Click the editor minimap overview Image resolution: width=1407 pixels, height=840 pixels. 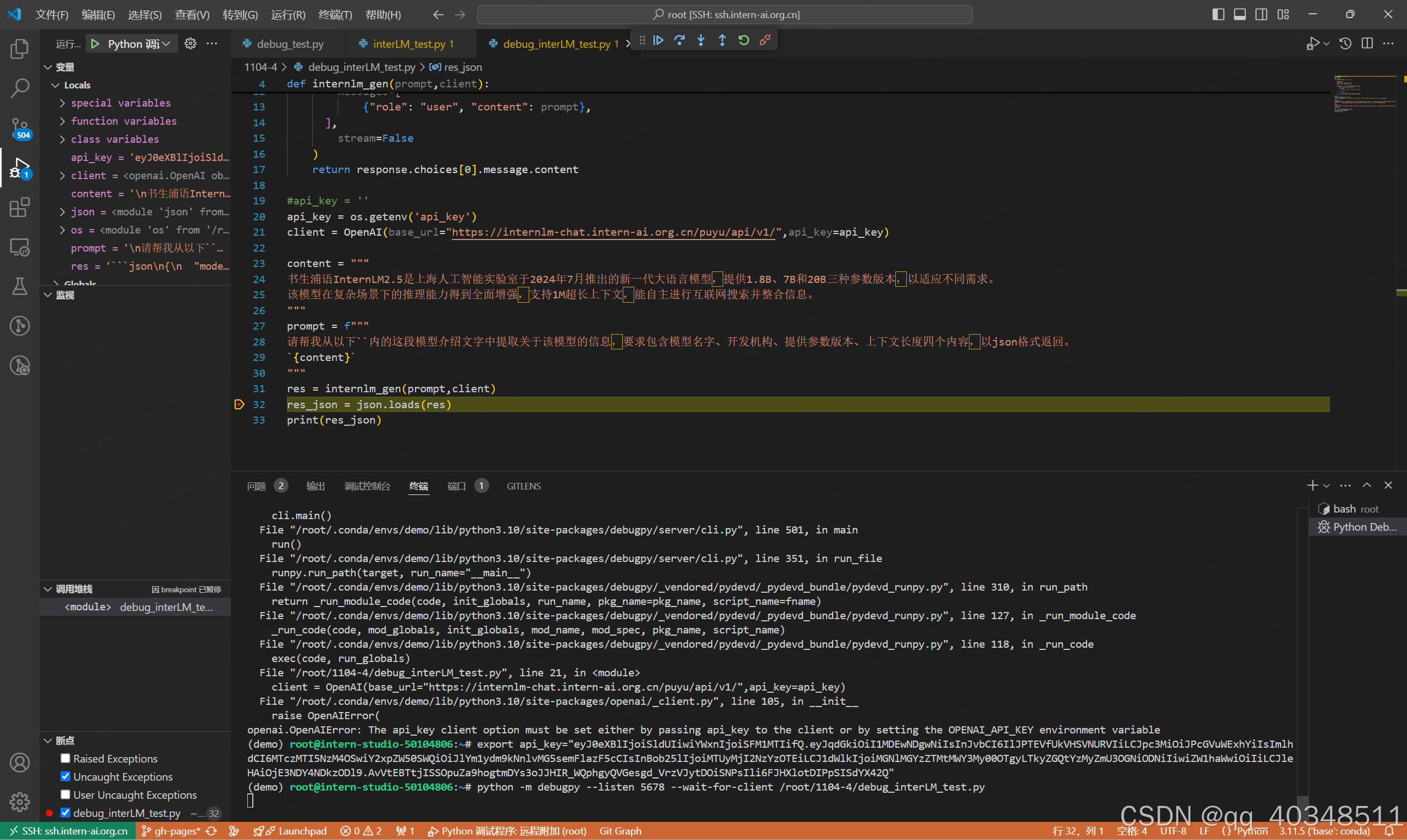tap(1365, 93)
